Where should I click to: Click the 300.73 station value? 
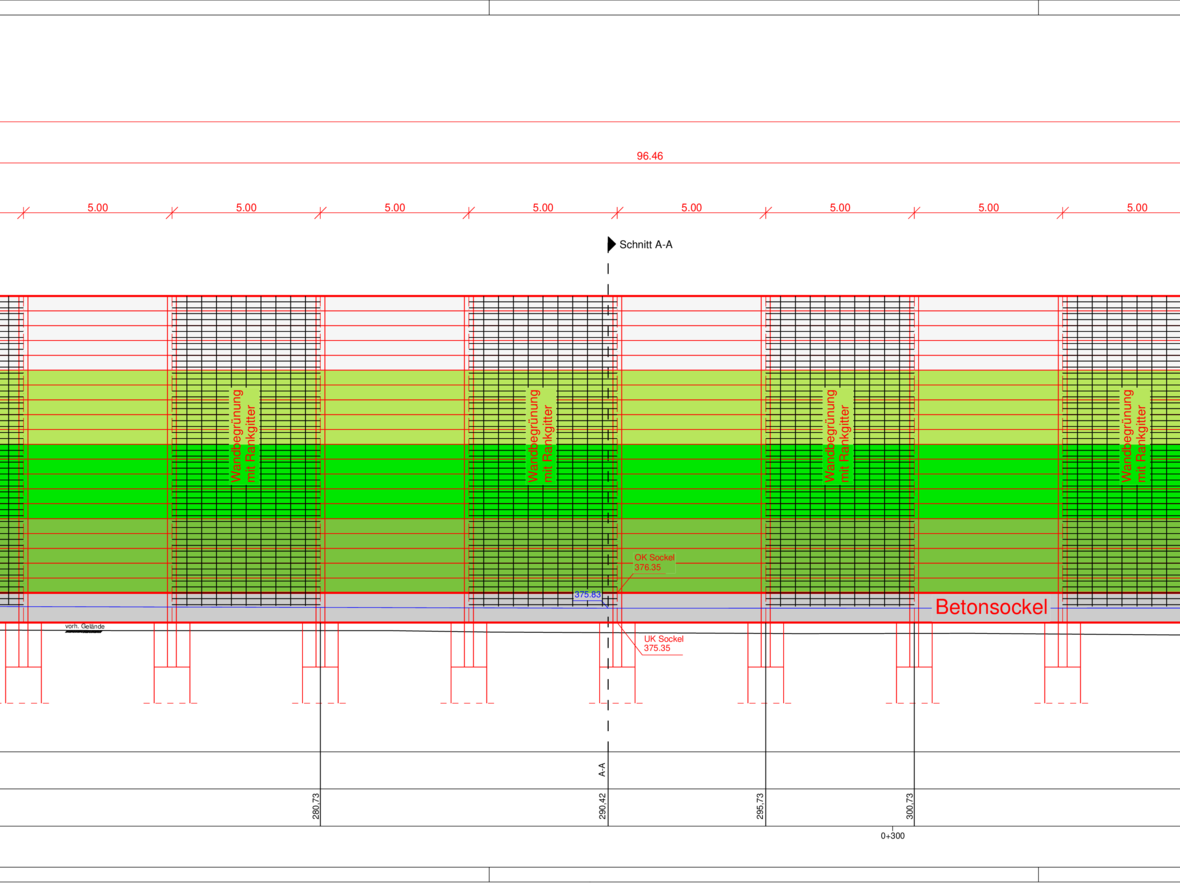pyautogui.click(x=909, y=807)
